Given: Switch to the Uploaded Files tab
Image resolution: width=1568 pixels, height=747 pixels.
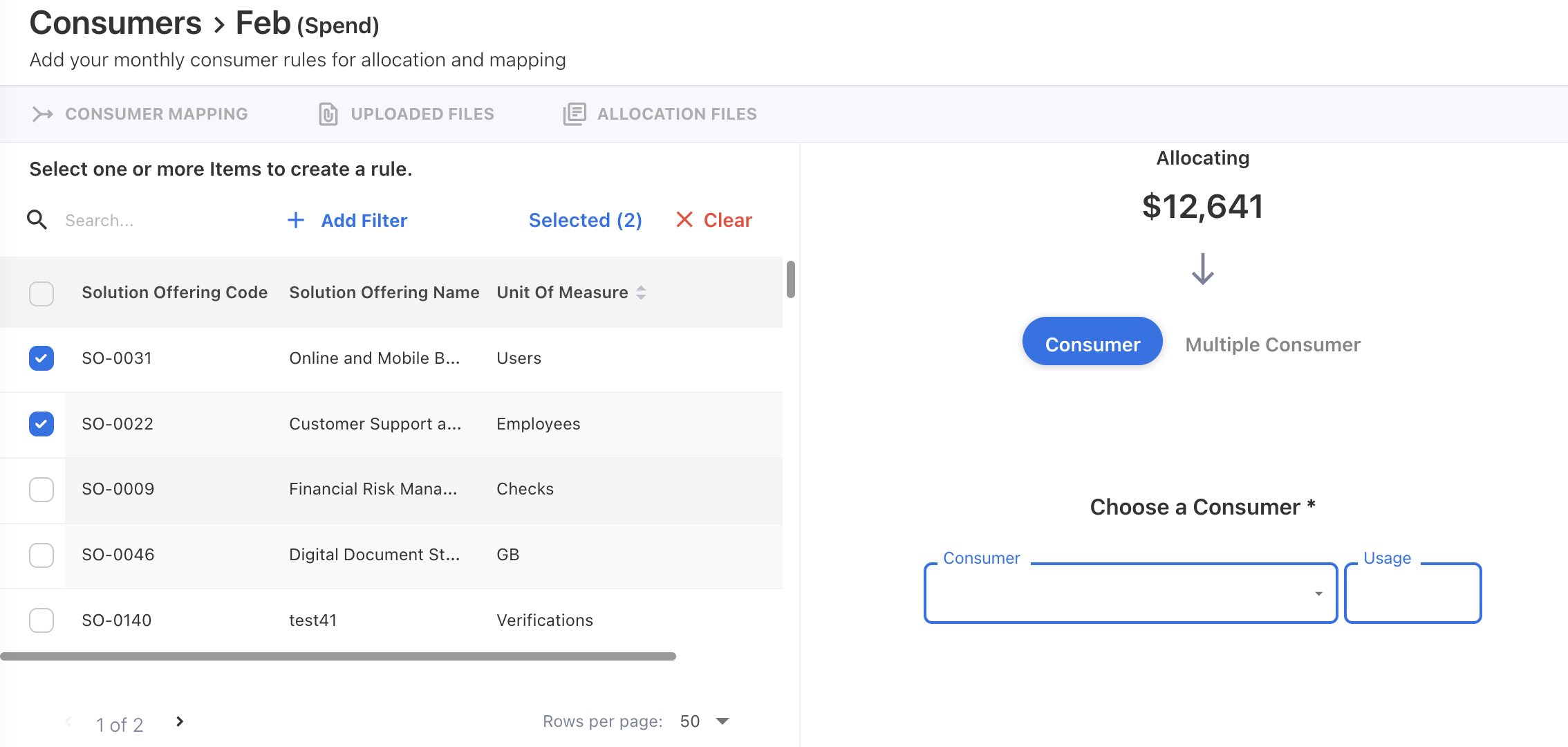Looking at the screenshot, I should click(x=422, y=114).
